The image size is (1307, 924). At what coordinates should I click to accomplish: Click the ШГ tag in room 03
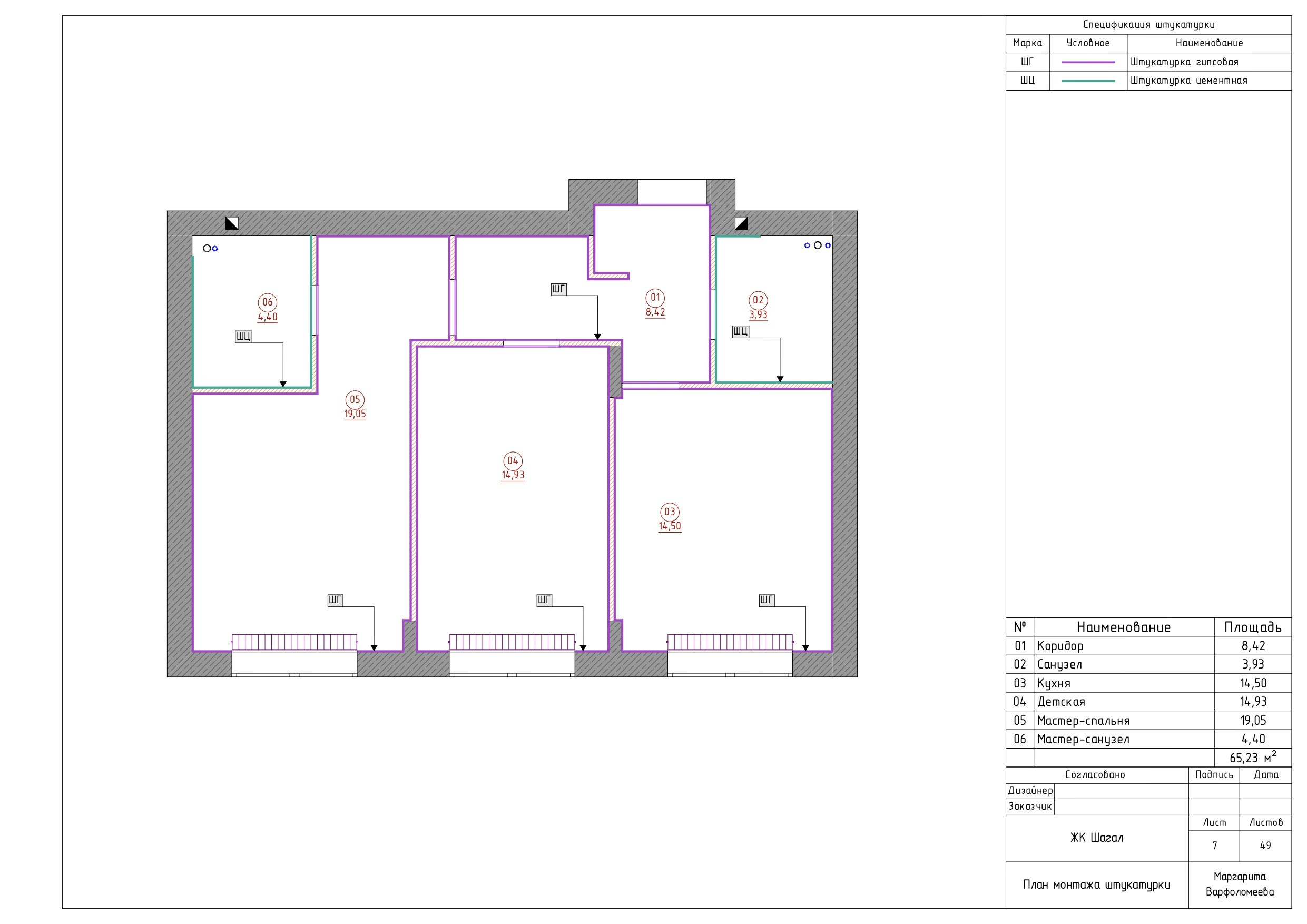point(767,600)
